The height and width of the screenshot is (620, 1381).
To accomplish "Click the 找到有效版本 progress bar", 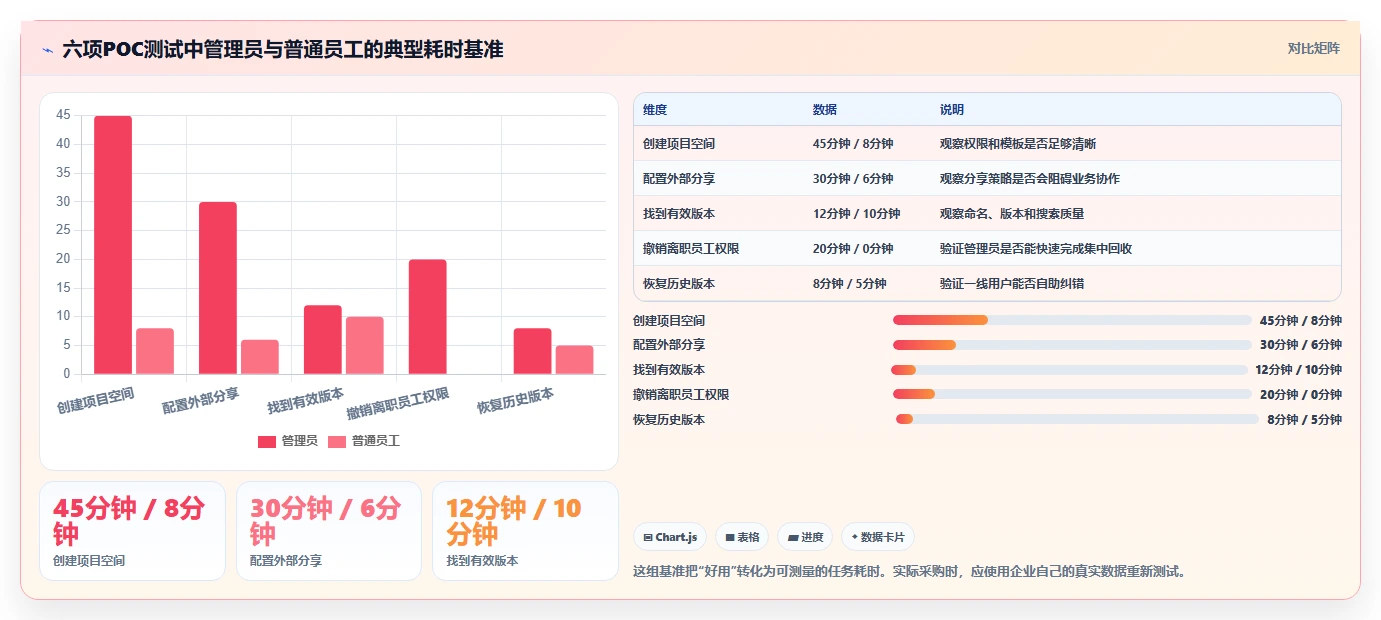I will [x=1069, y=370].
